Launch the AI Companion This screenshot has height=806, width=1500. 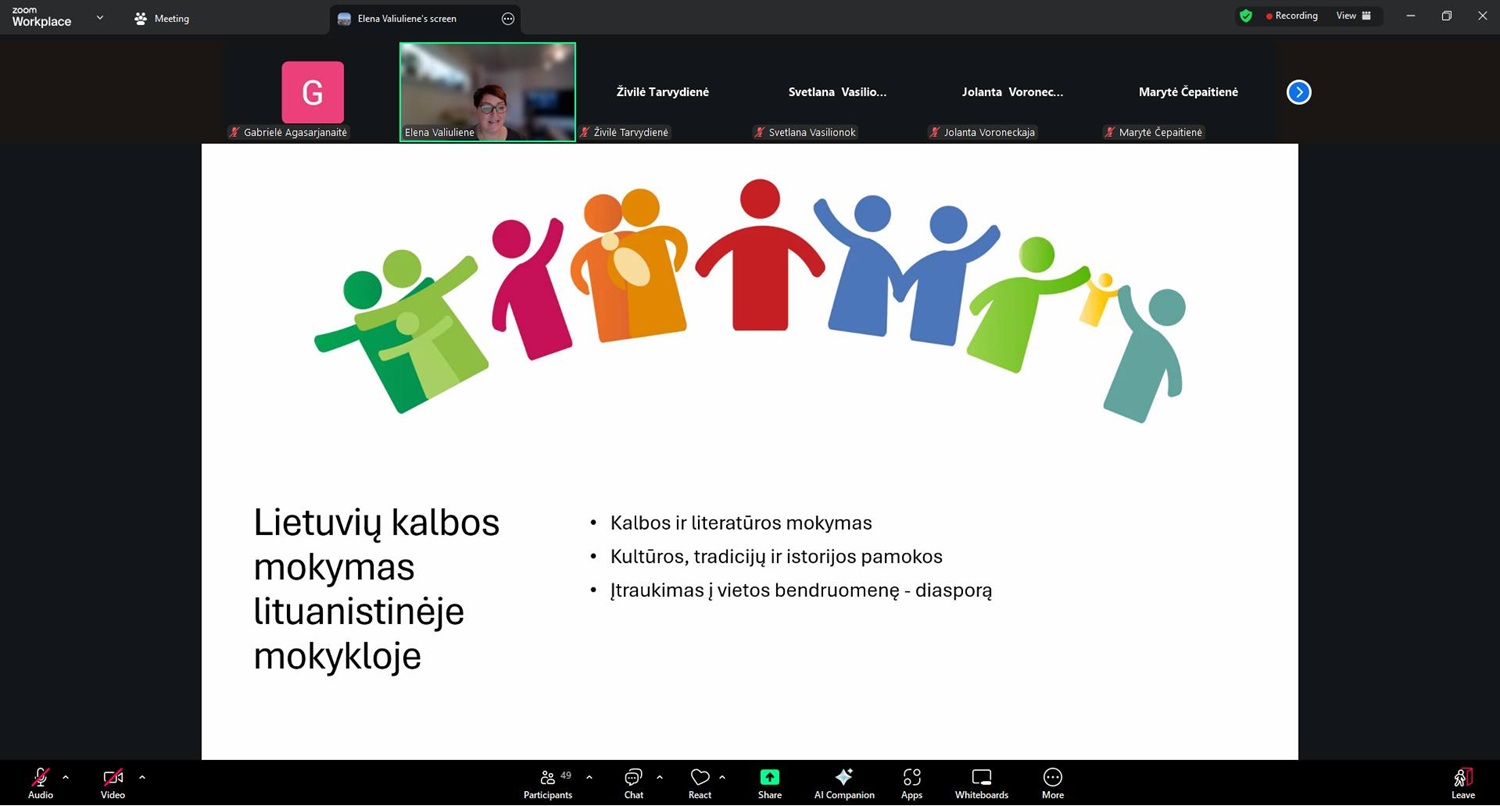click(844, 783)
